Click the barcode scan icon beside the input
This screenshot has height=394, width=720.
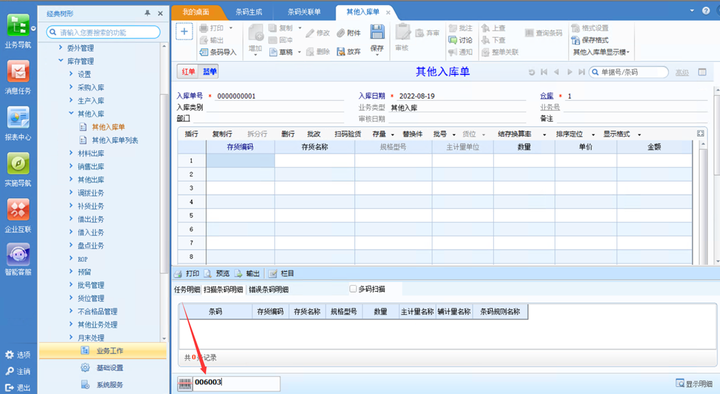(x=185, y=384)
